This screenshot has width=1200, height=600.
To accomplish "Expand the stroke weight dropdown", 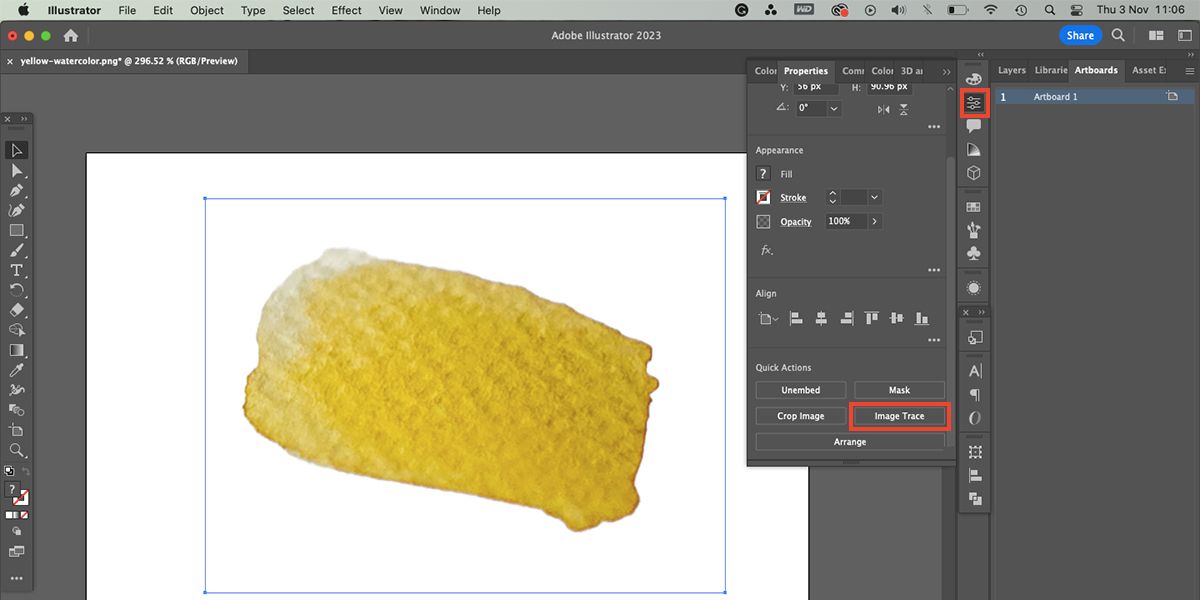I will click(875, 198).
